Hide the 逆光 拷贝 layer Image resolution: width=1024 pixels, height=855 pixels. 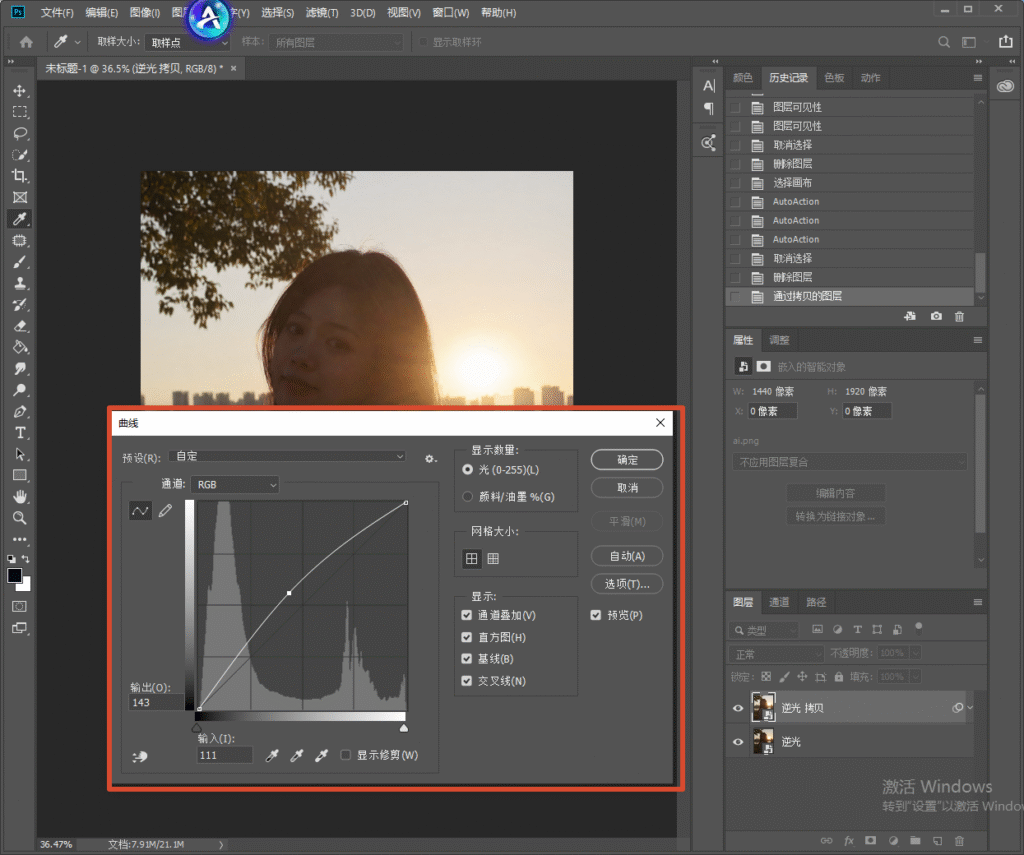(x=738, y=708)
